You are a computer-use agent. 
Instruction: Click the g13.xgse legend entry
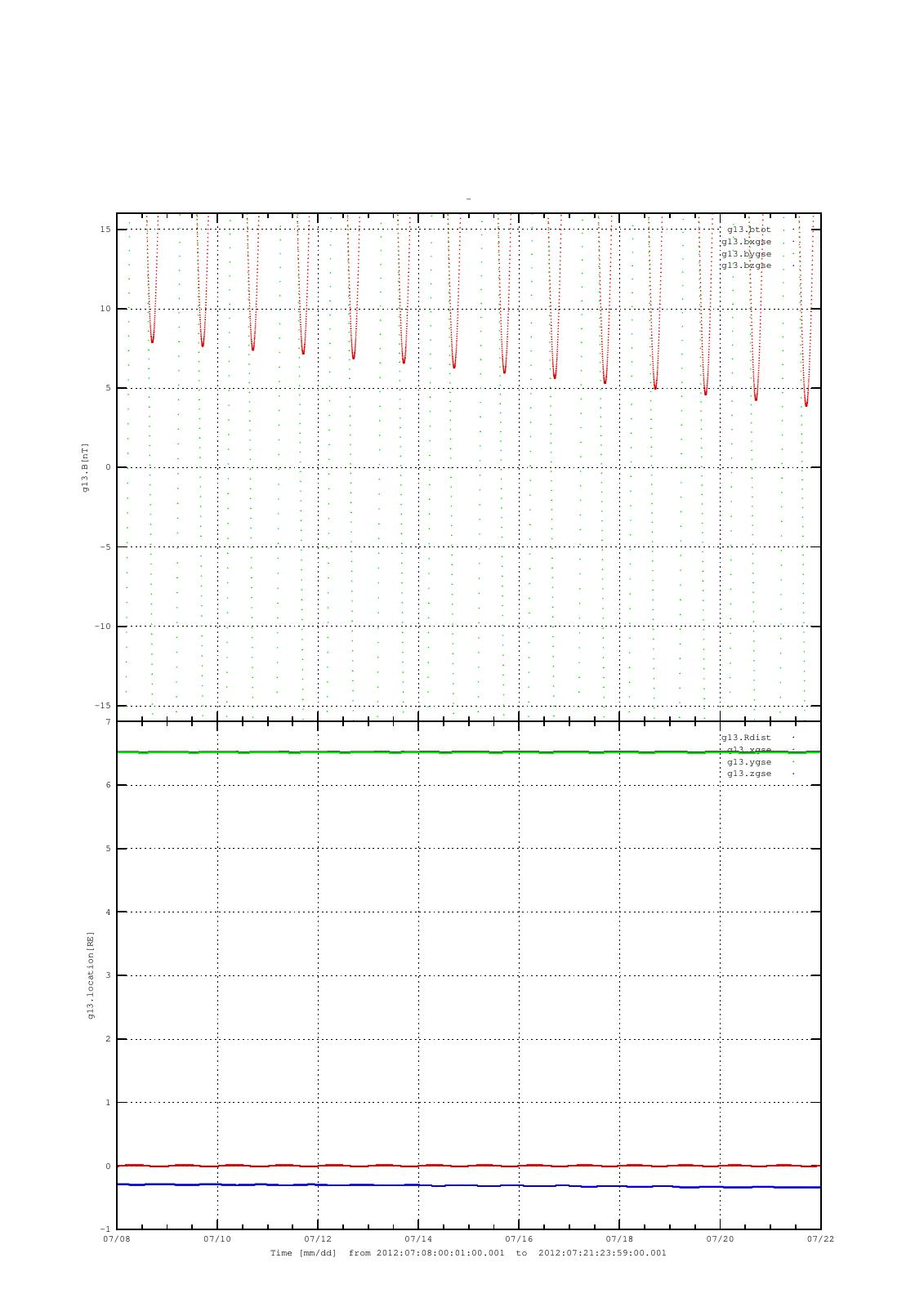click(749, 750)
